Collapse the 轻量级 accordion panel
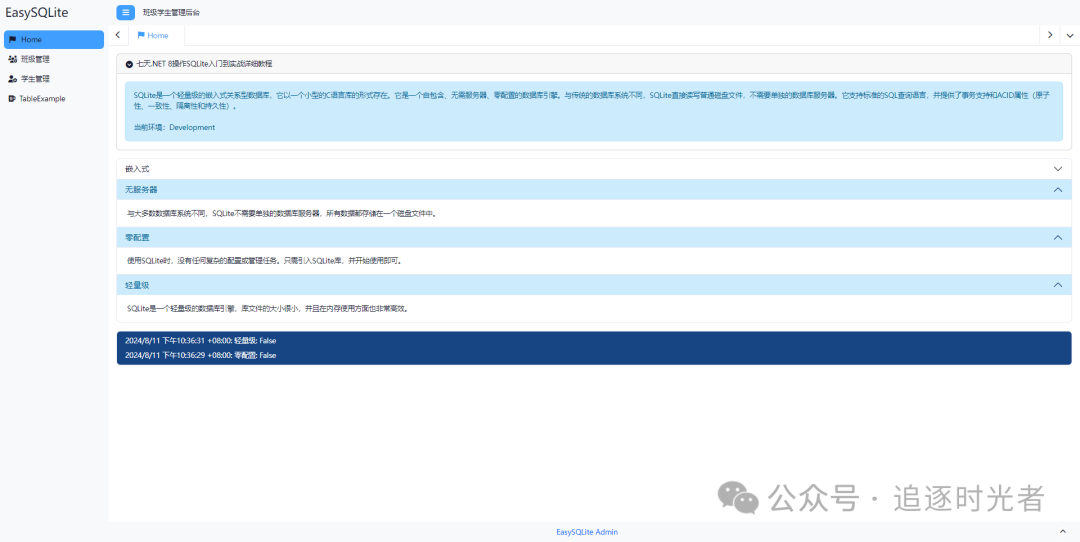The width and height of the screenshot is (1080, 542). (x=1058, y=285)
